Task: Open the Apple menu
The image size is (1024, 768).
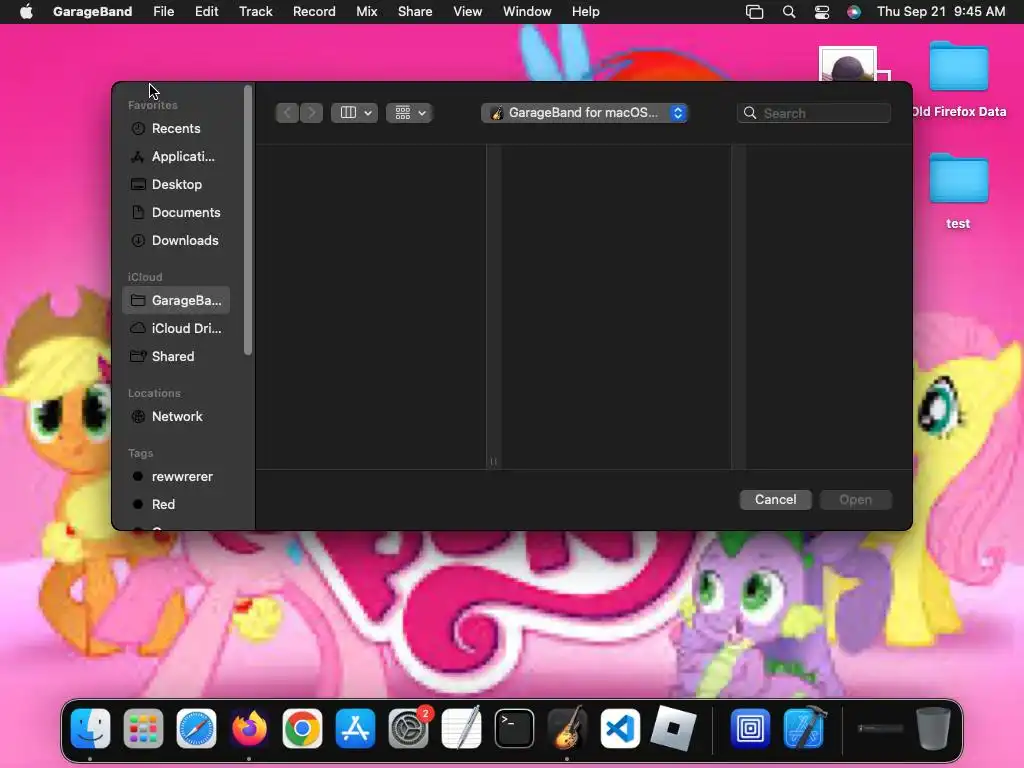Action: tap(26, 12)
